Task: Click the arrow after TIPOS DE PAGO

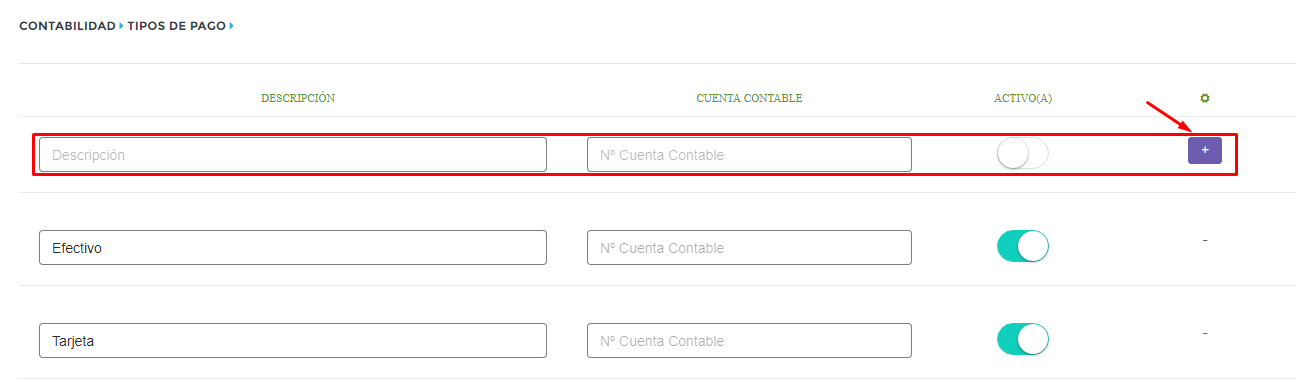Action: pos(232,26)
